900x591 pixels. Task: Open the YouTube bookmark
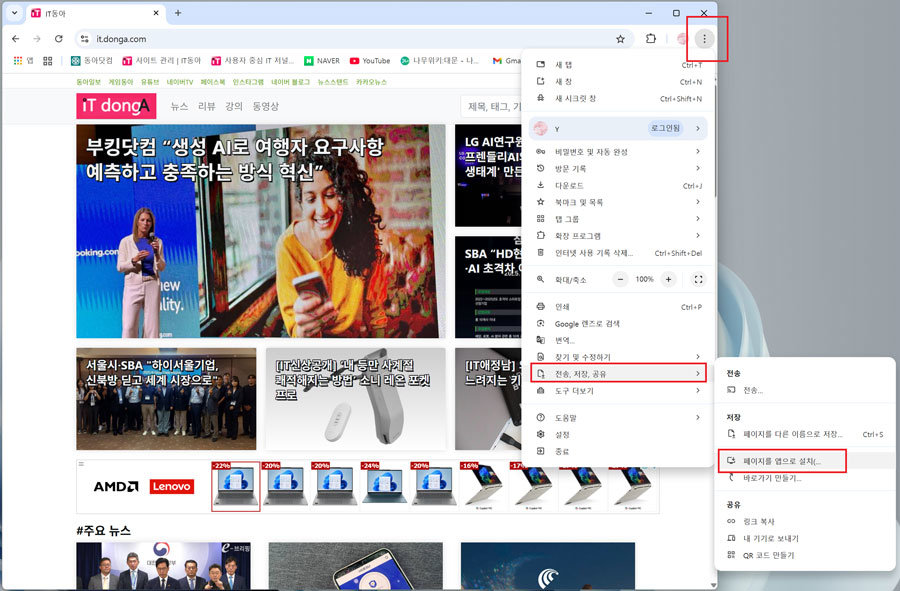tap(370, 61)
